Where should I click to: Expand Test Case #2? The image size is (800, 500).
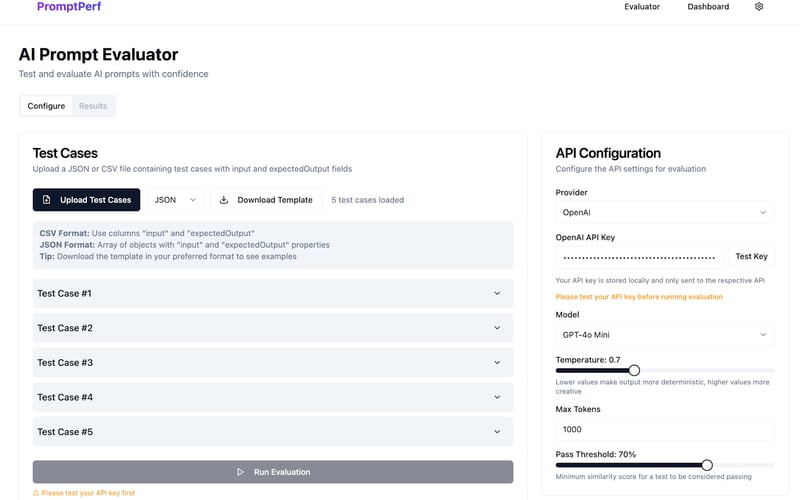pyautogui.click(x=273, y=328)
